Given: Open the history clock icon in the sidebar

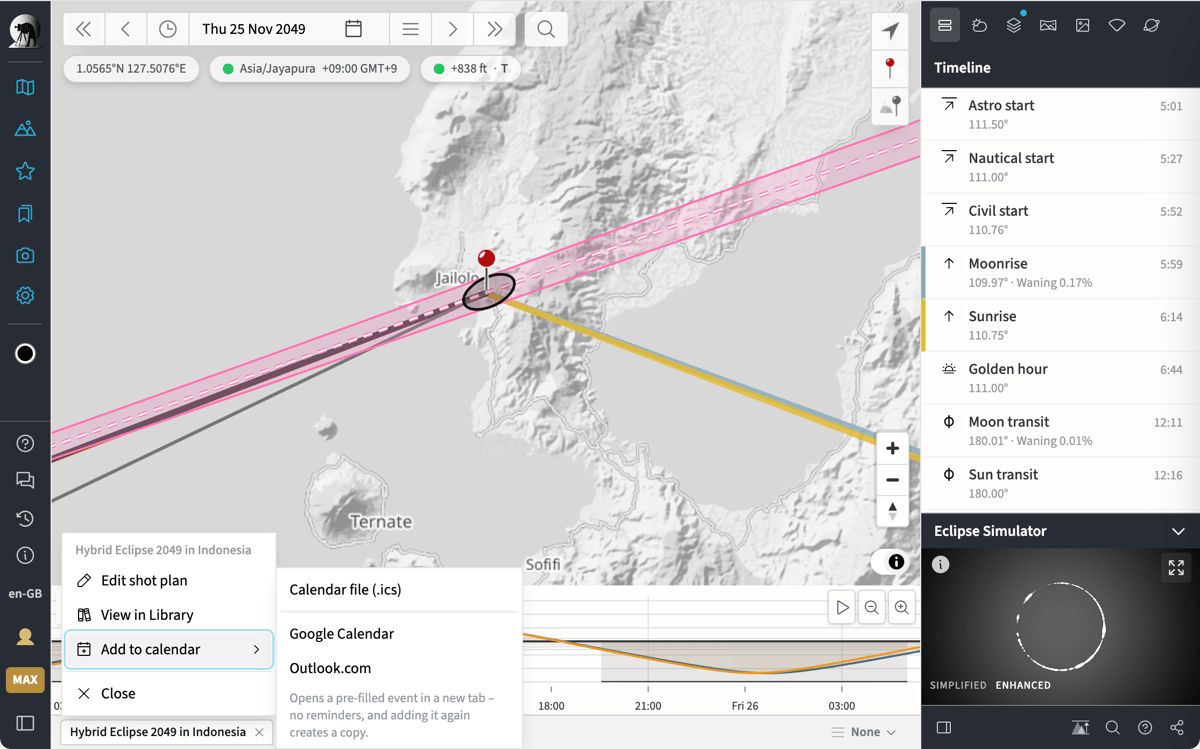Looking at the screenshot, I should (x=25, y=518).
